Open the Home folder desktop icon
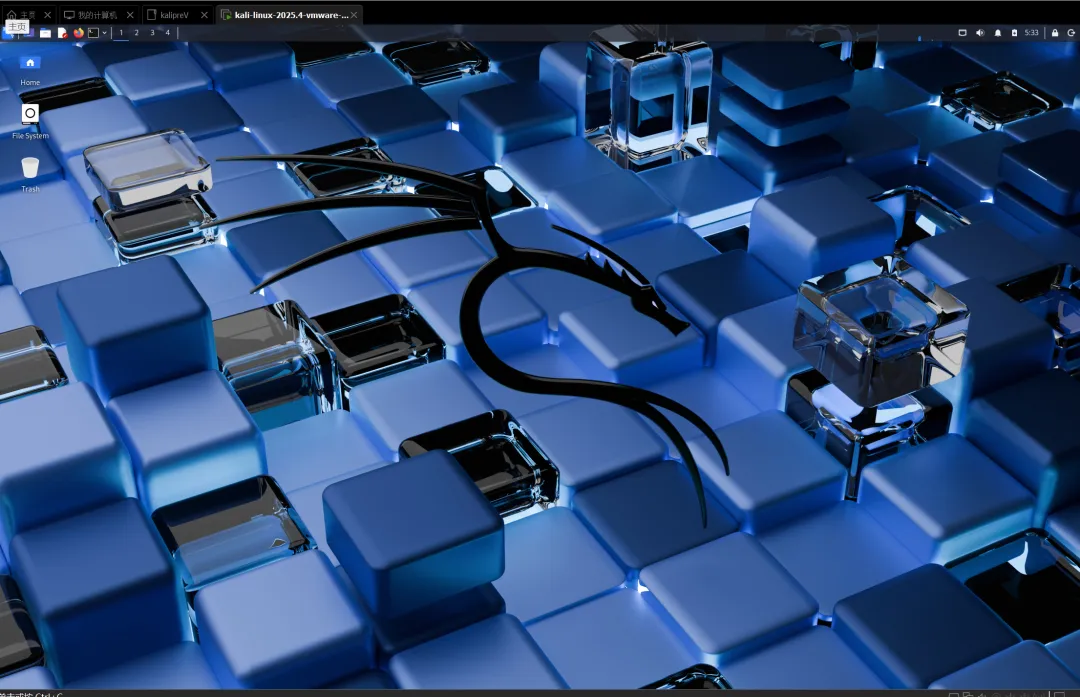This screenshot has height=697, width=1080. coord(30,70)
